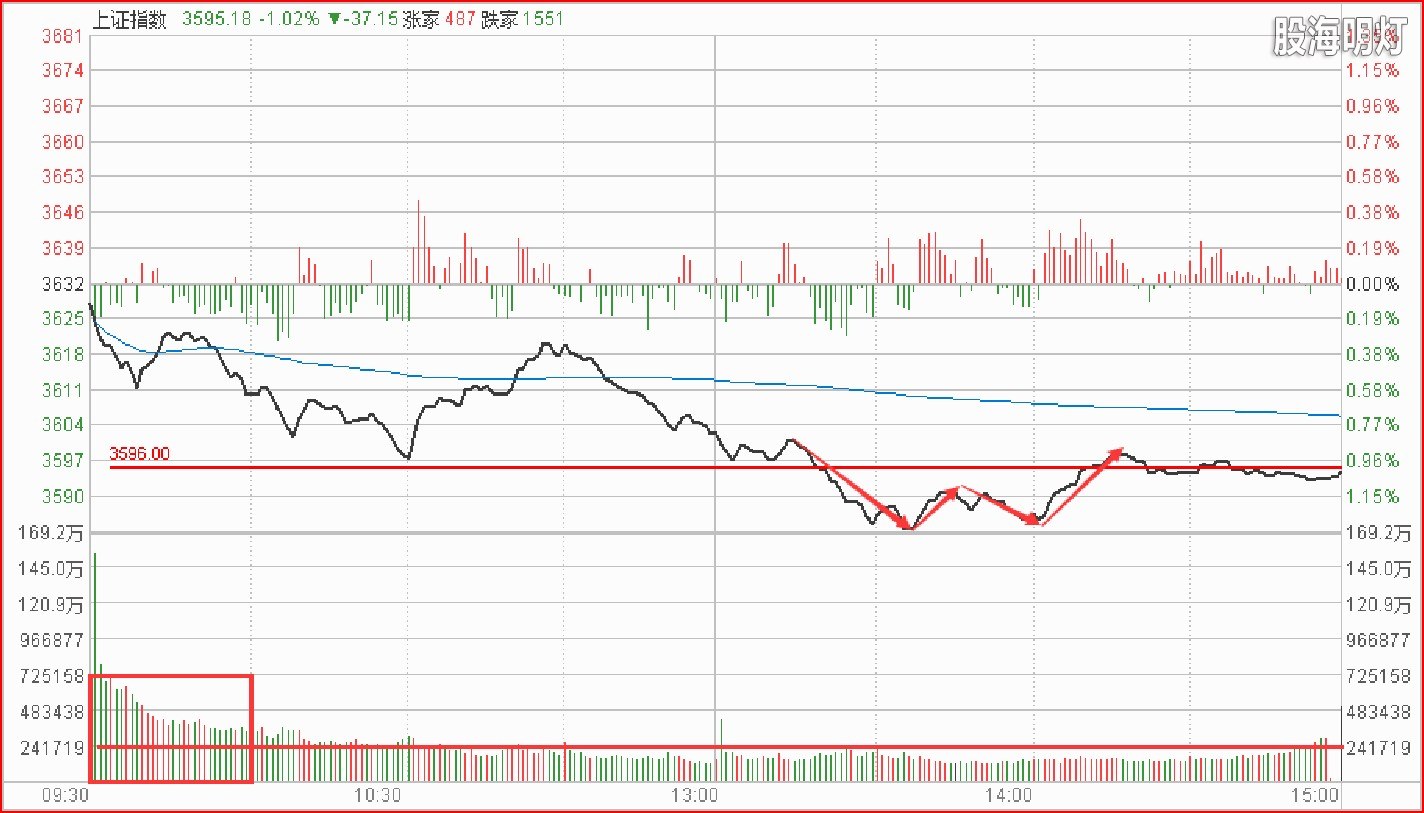Click the green 1.15% percentage label
The image size is (1424, 813).
point(1373,496)
